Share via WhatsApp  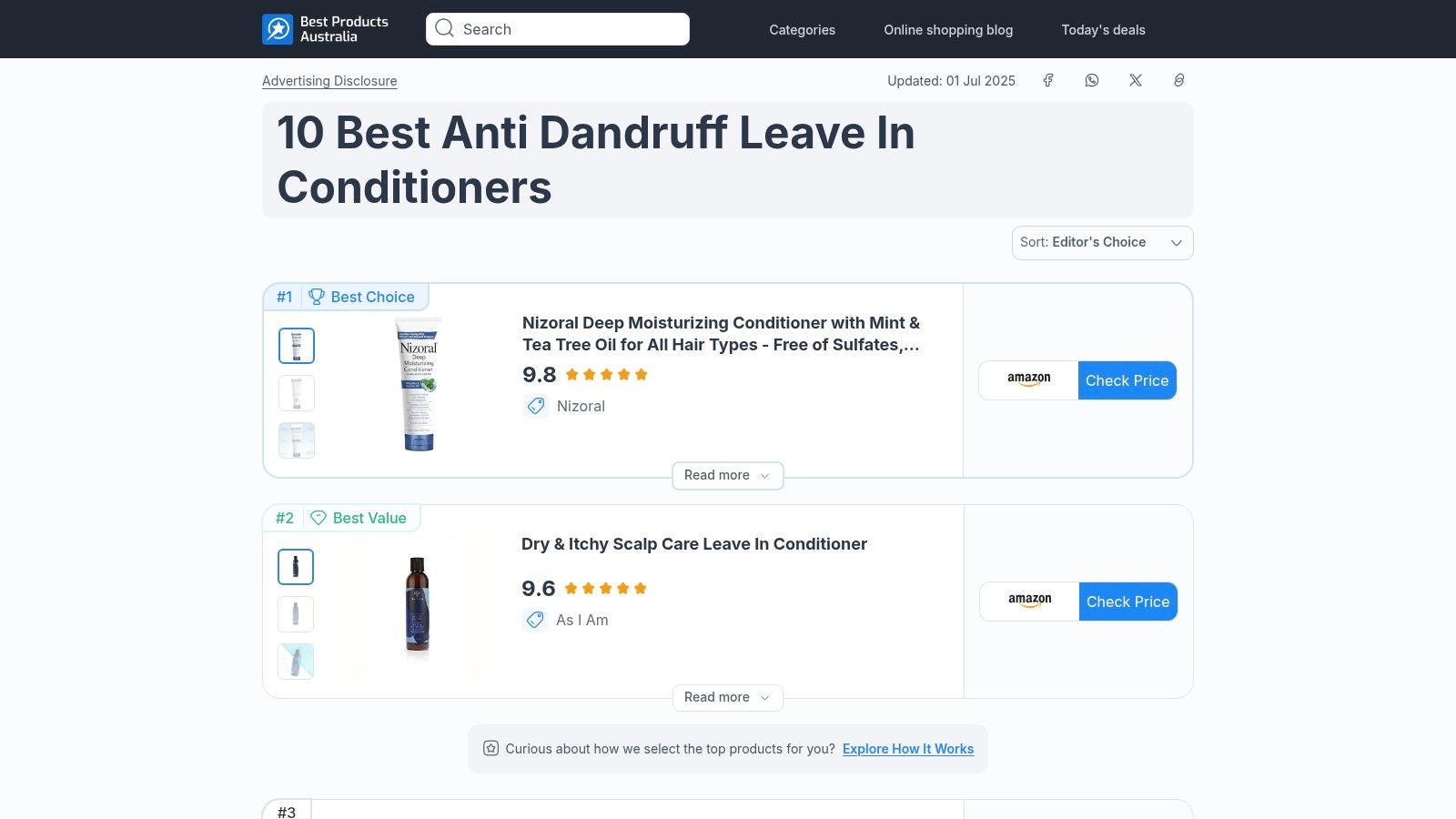coord(1091,80)
